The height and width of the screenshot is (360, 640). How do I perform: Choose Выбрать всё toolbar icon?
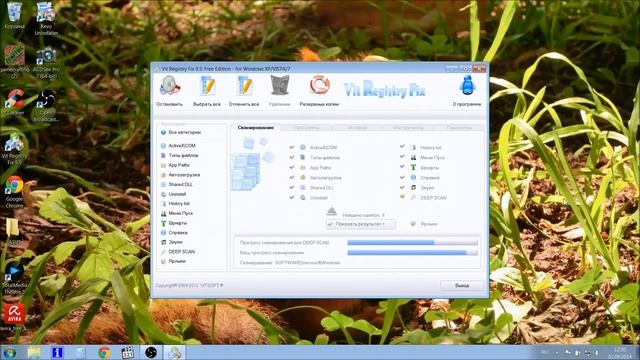click(207, 86)
